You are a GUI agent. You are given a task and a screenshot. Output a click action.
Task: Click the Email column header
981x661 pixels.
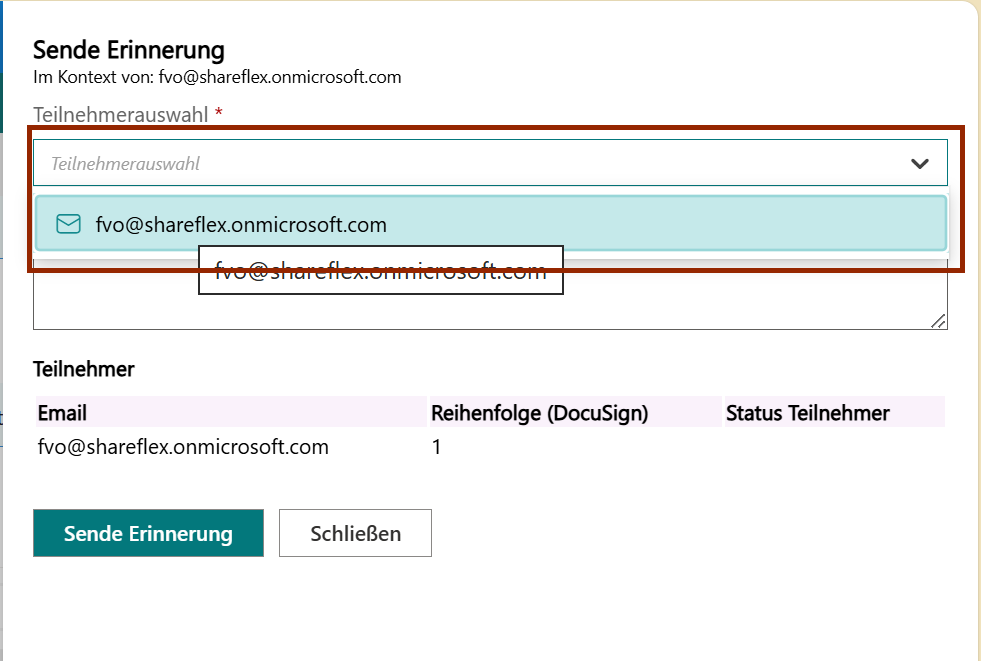62,413
